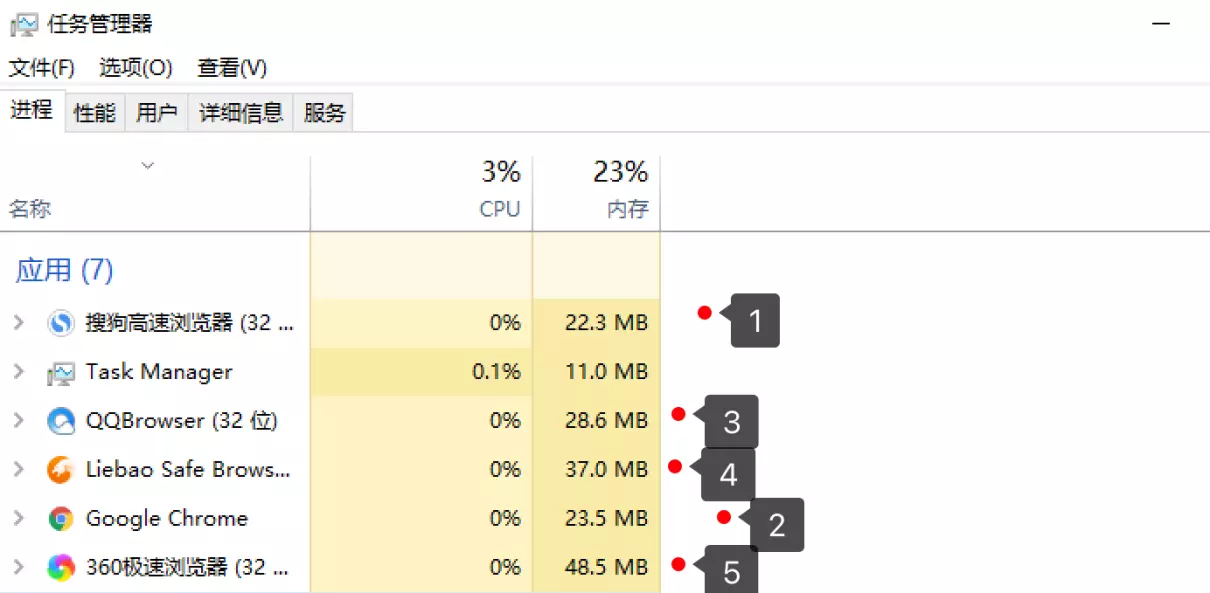Click the 0.1% CPU value for Task Manager
The image size is (1210, 593).
[x=496, y=372]
